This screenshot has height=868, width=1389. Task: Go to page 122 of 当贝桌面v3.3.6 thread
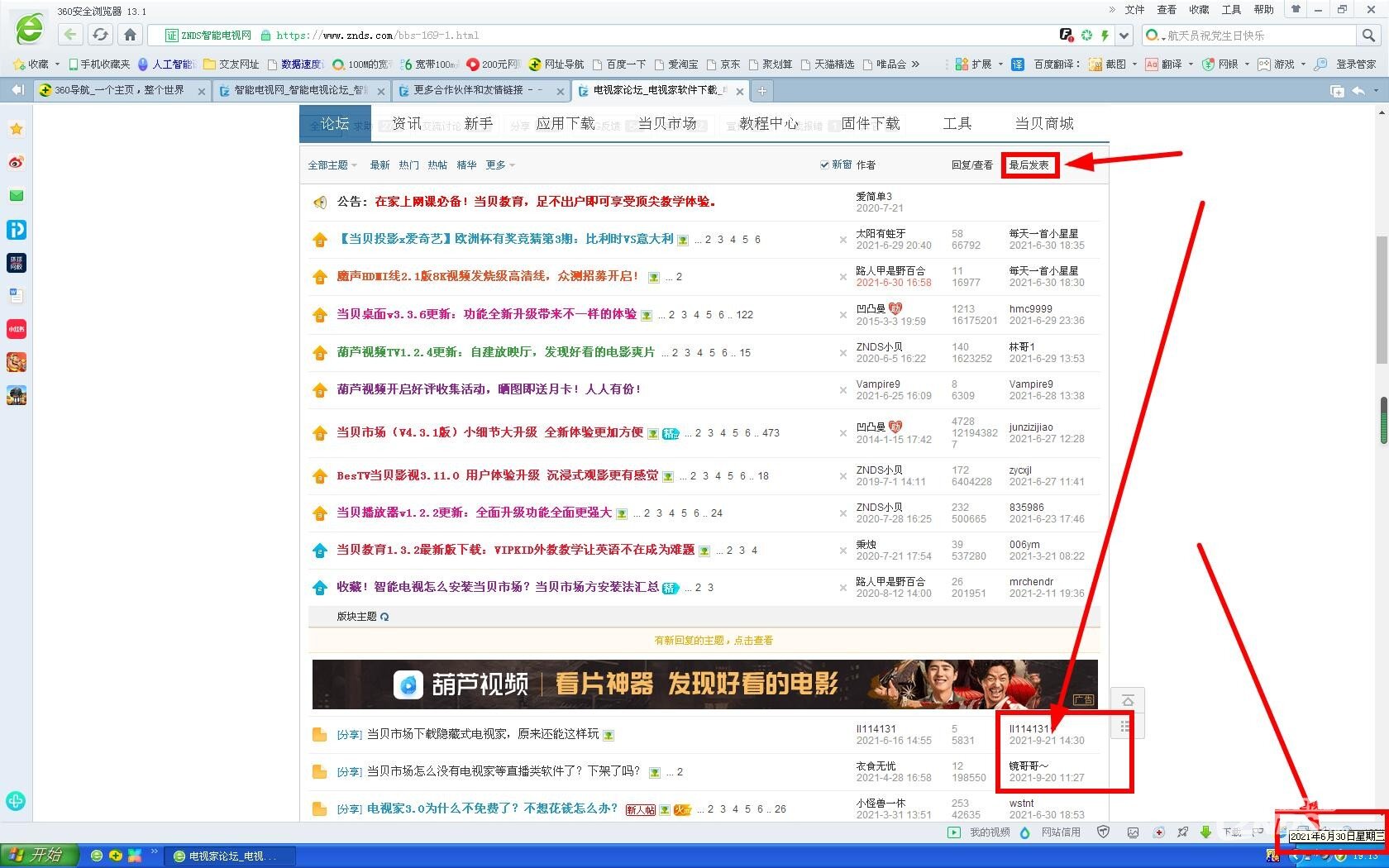coord(745,315)
